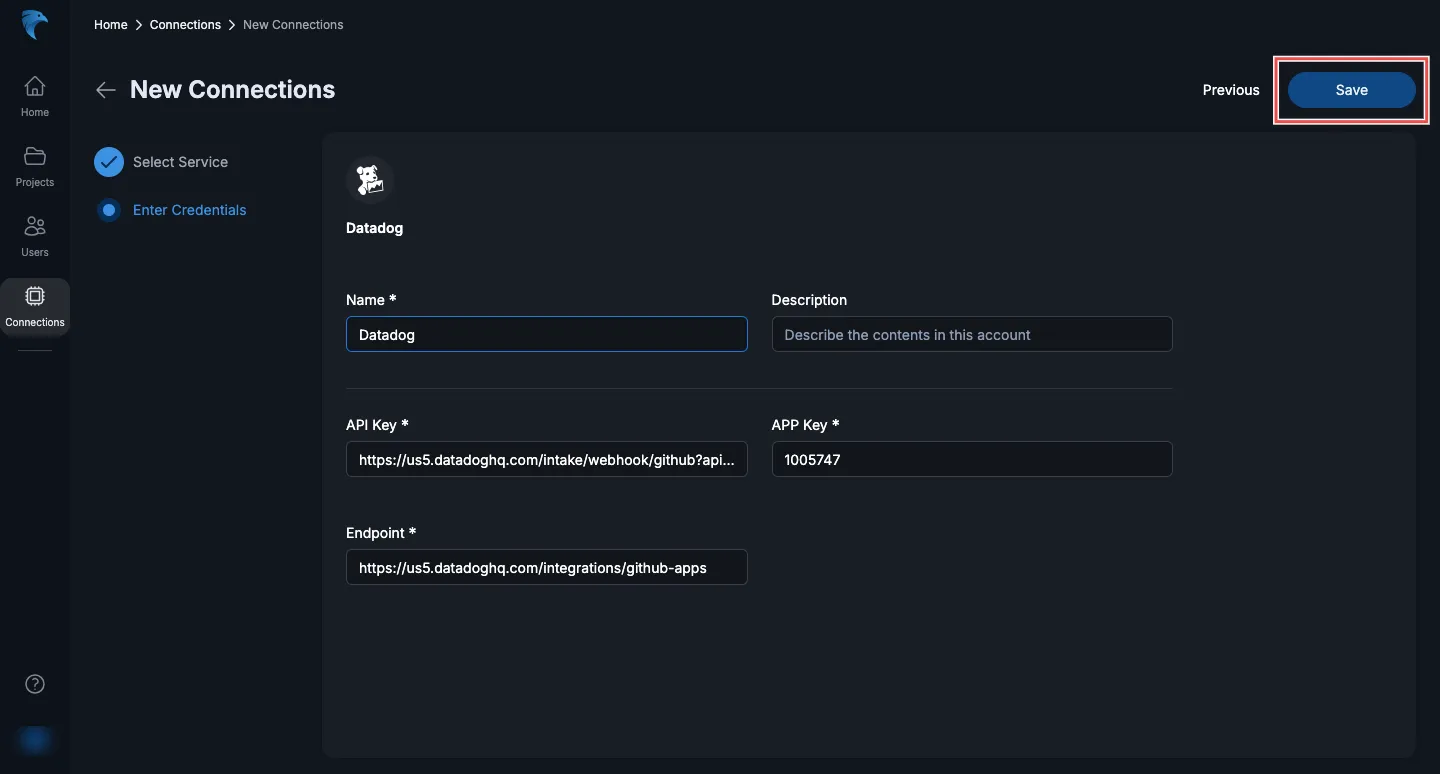Screen dimensions: 1440x774
Task: Focus the Name input field
Action: 546,334
